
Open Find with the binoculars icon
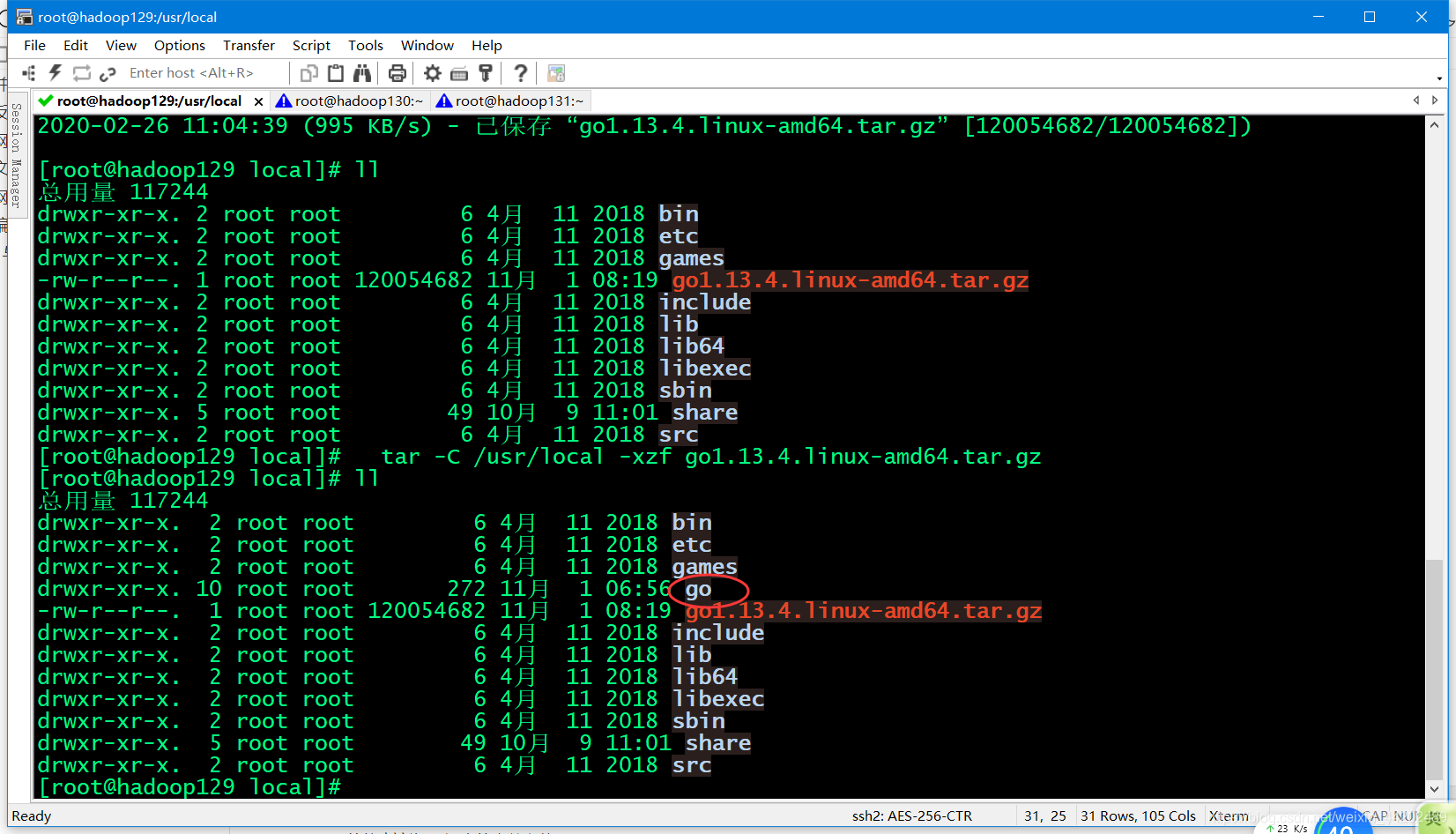362,73
